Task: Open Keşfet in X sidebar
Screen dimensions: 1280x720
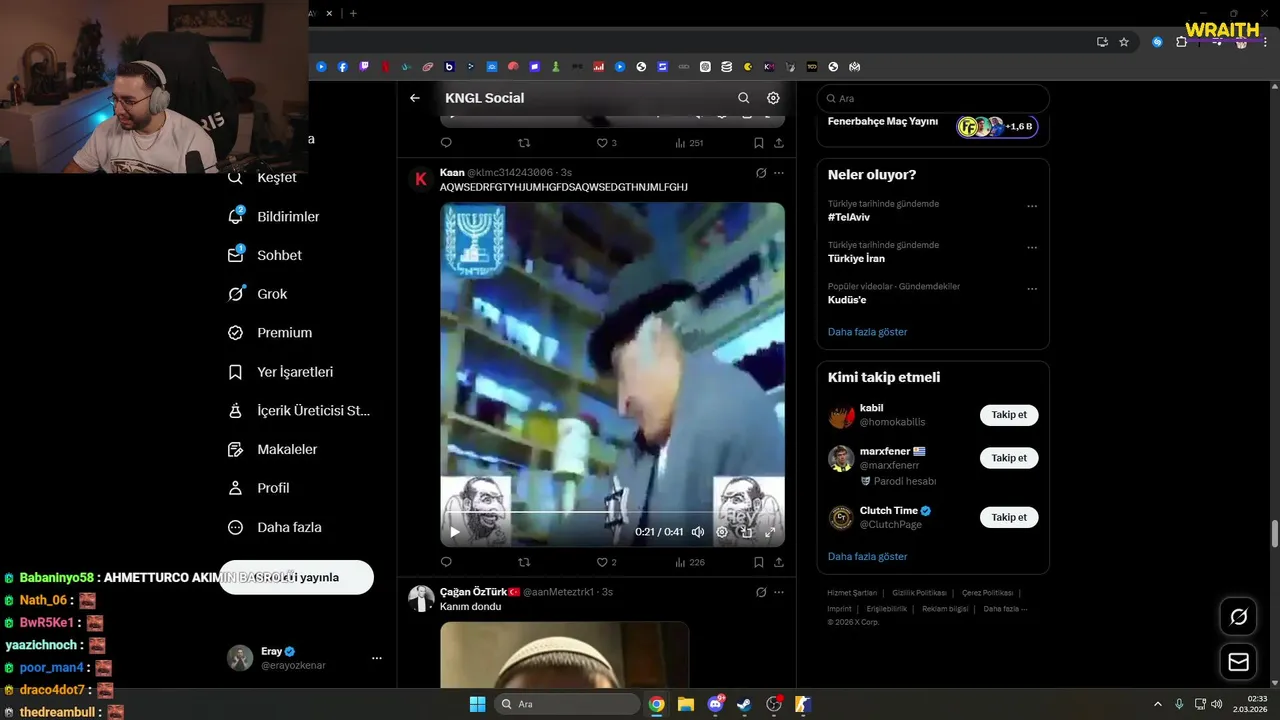Action: pos(262,178)
